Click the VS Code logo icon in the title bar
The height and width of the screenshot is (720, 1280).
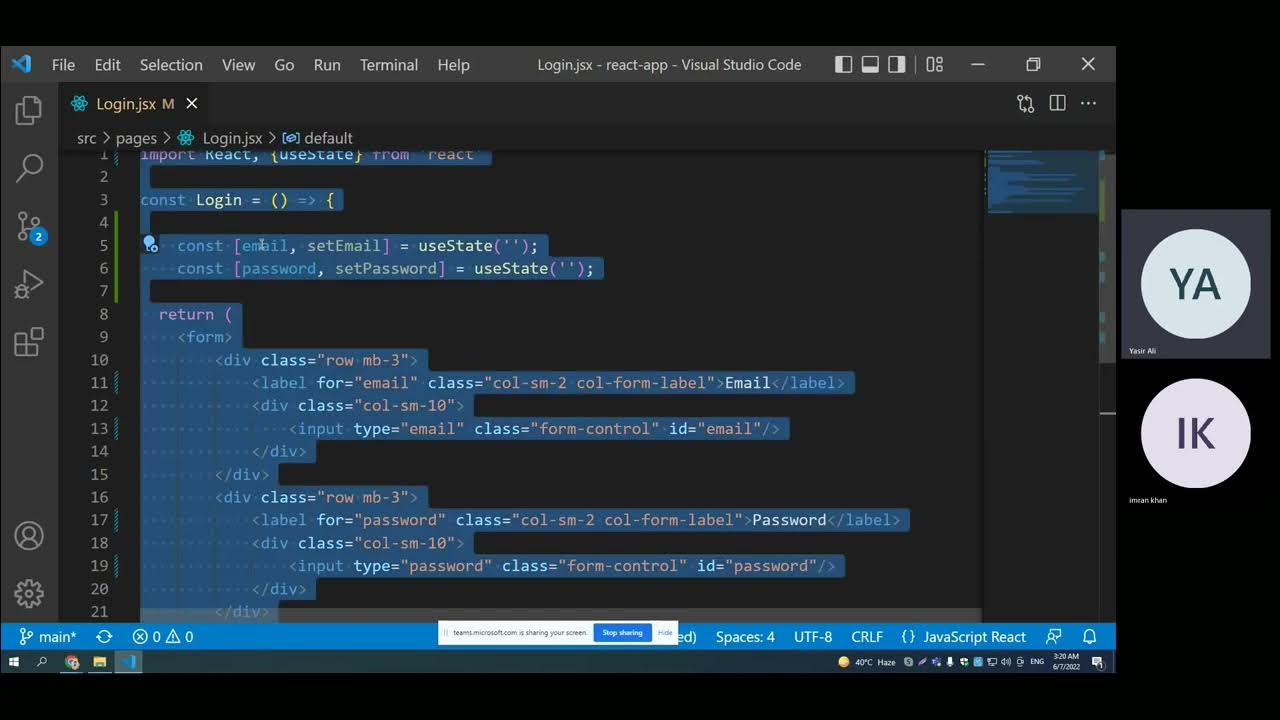(21, 64)
